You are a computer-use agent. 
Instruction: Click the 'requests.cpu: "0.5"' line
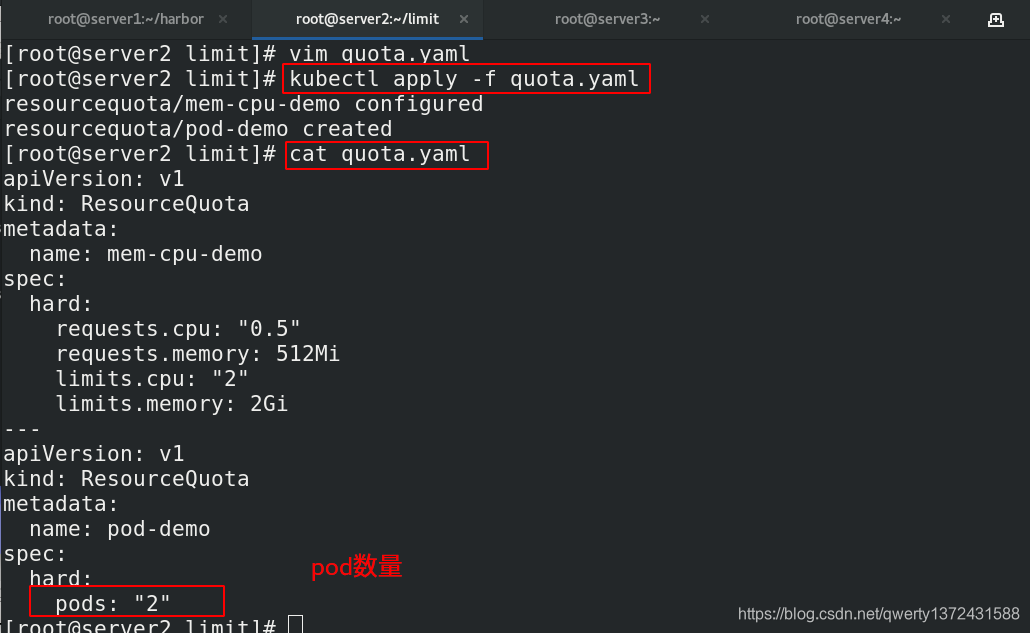coord(178,329)
